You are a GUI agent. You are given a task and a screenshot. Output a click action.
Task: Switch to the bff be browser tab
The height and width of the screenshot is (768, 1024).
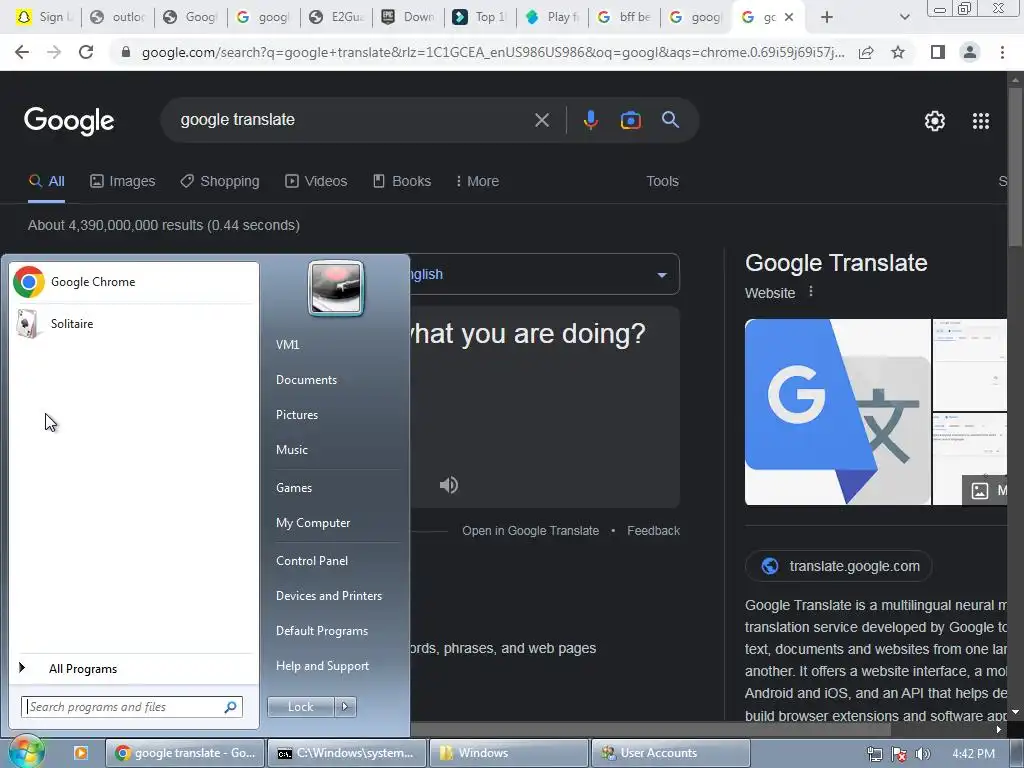(624, 17)
